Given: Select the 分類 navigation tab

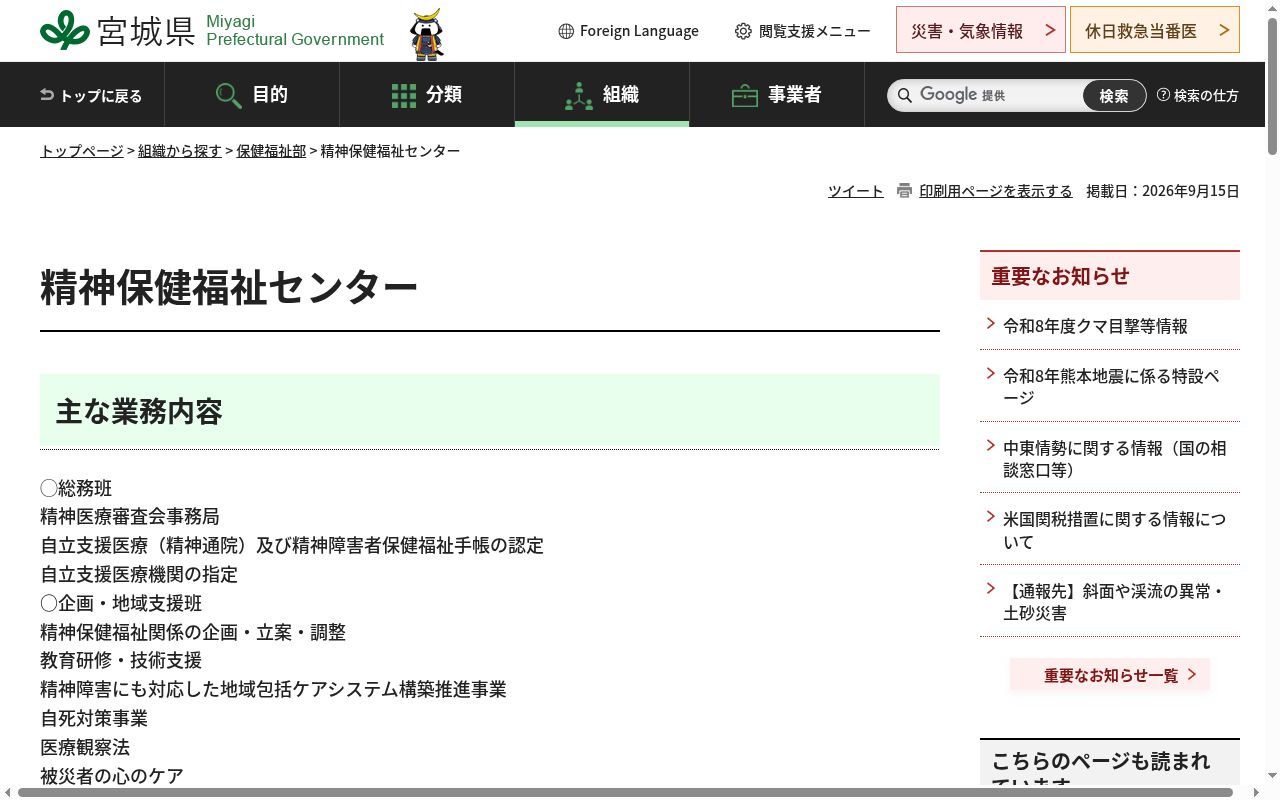Looking at the screenshot, I should 427,95.
